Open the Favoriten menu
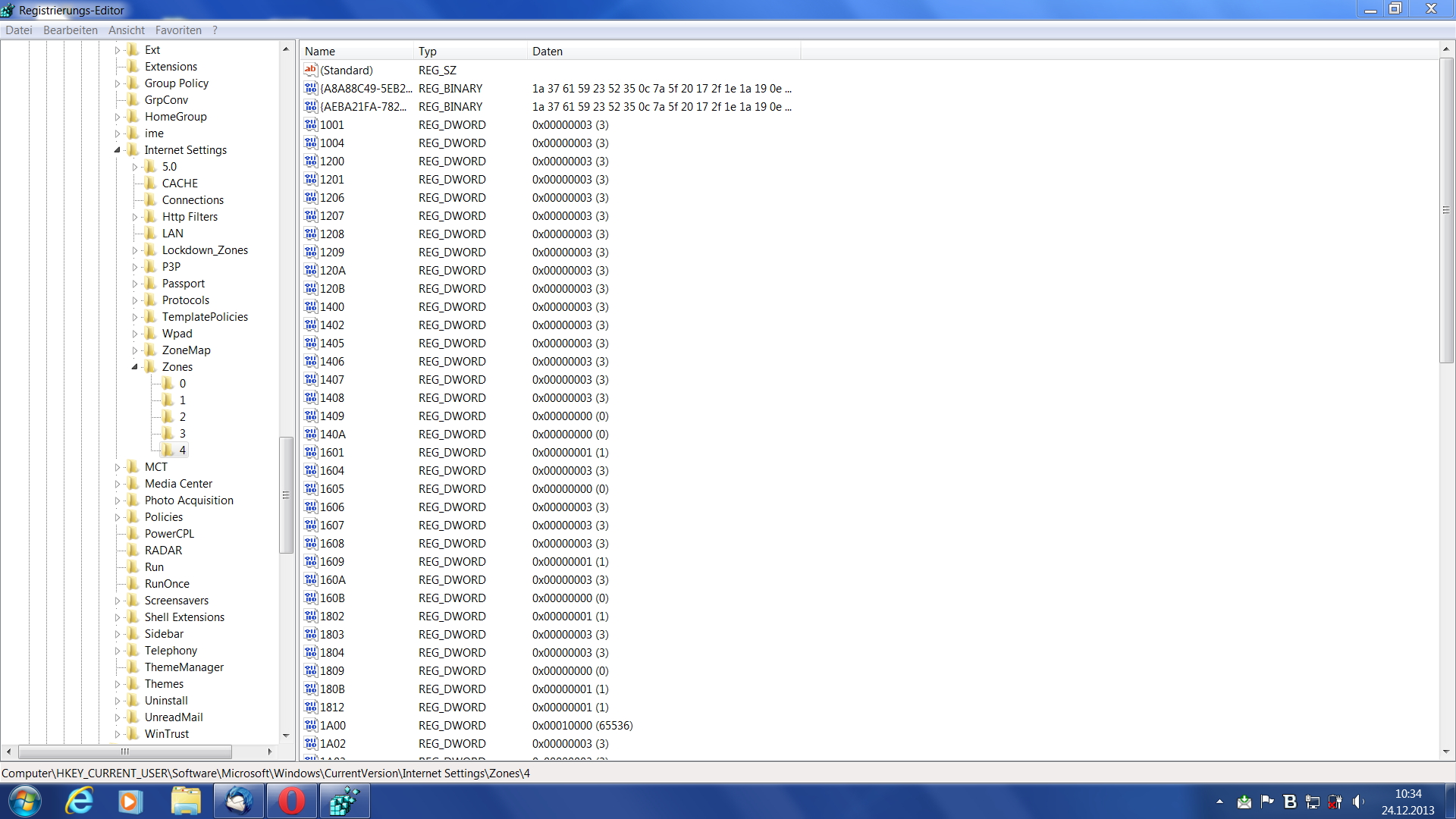Screen dimensions: 1456x819 [178, 30]
